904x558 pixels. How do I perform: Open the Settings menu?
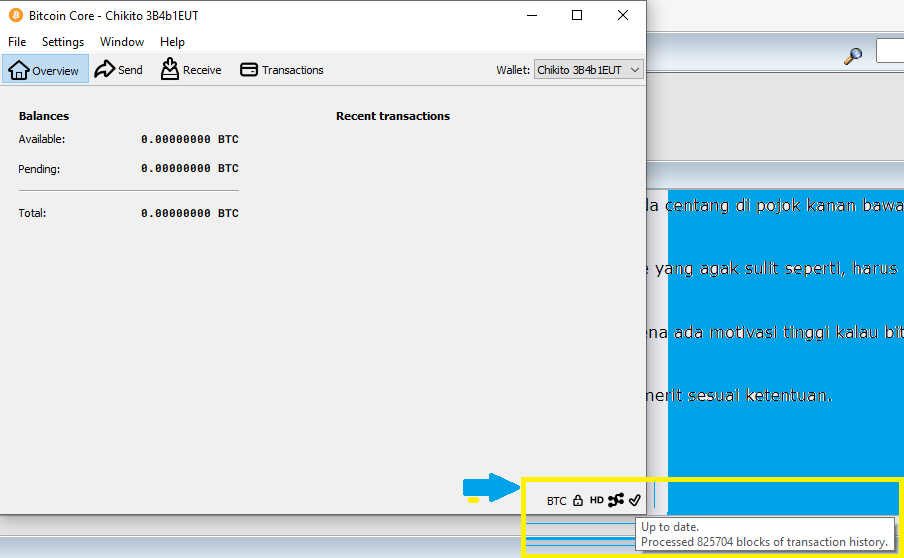click(x=63, y=42)
